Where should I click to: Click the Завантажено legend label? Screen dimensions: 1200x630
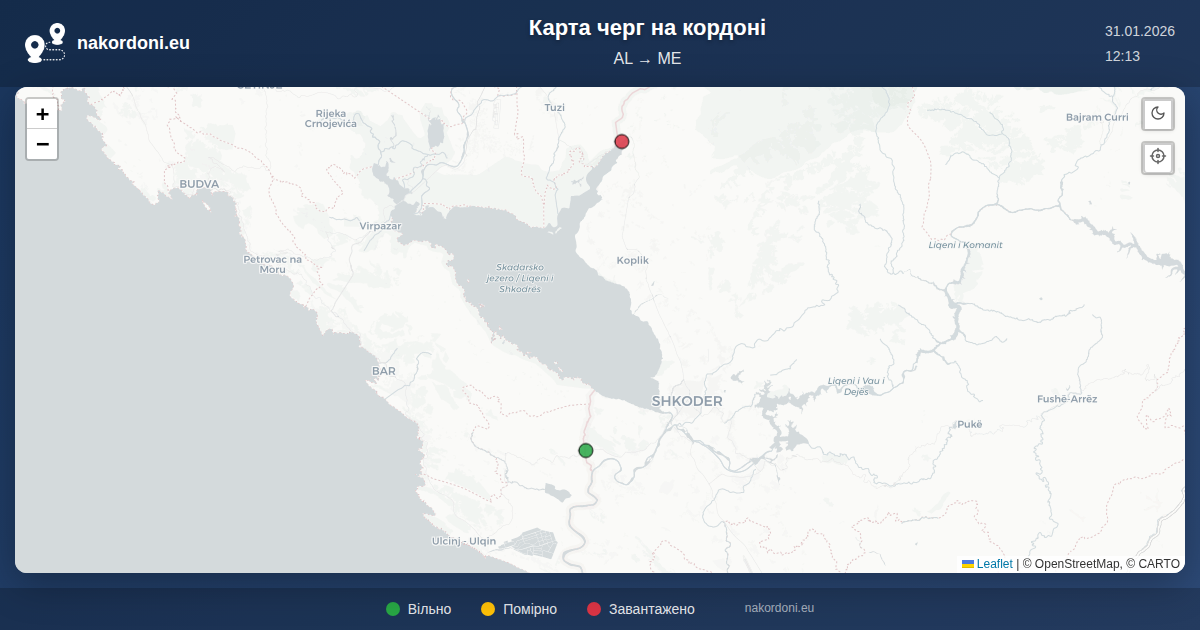pos(651,609)
